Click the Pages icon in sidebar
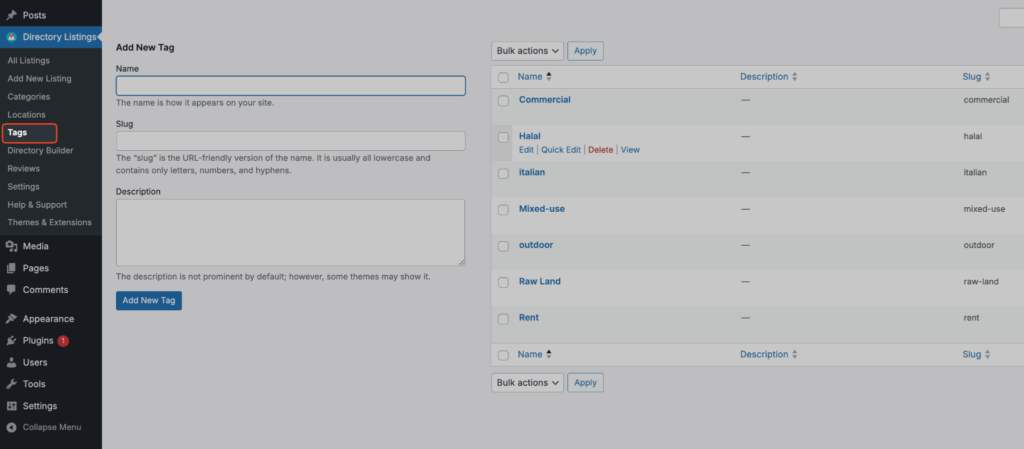 pyautogui.click(x=11, y=268)
